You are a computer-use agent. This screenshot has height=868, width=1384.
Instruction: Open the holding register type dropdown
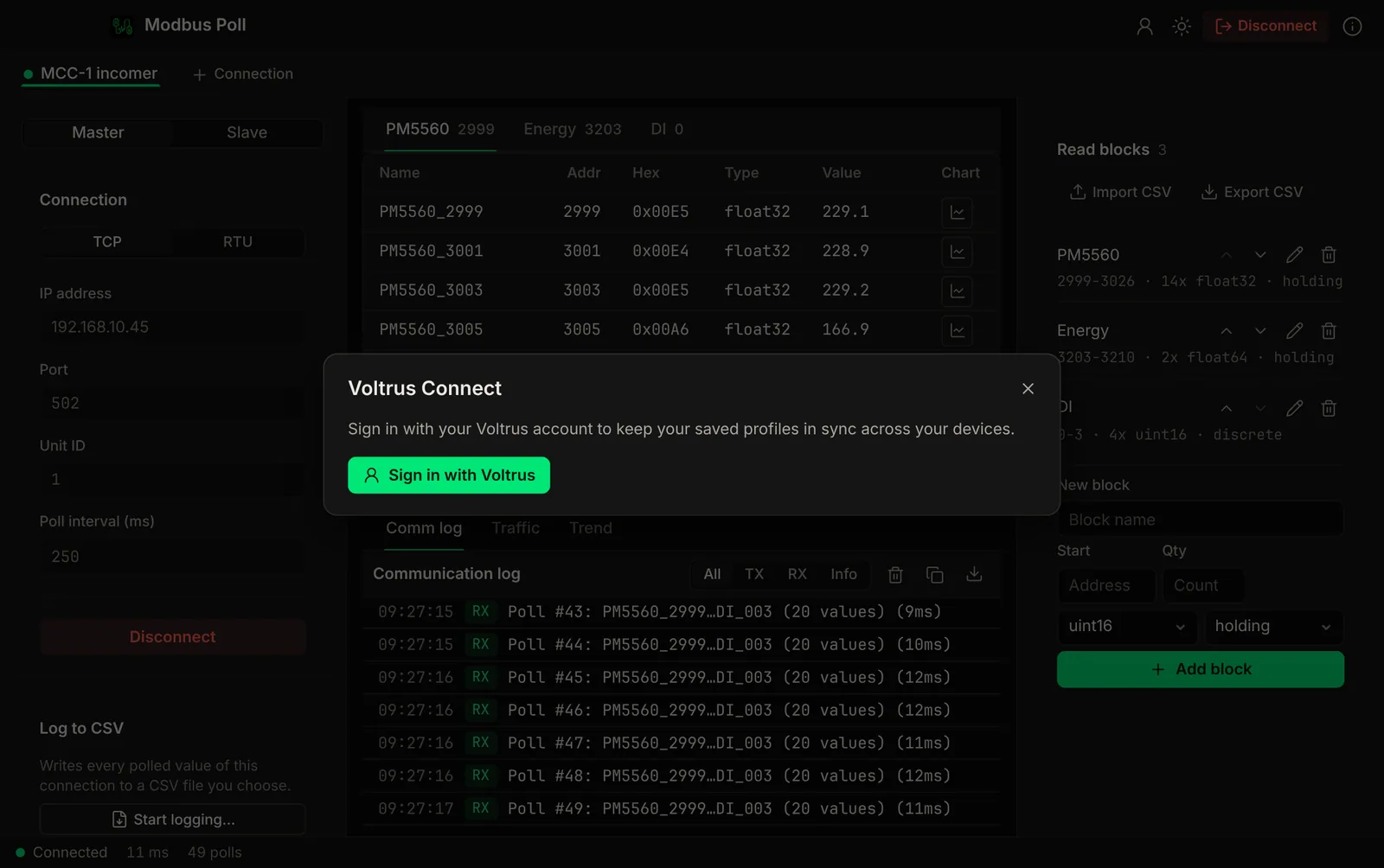coord(1274,627)
